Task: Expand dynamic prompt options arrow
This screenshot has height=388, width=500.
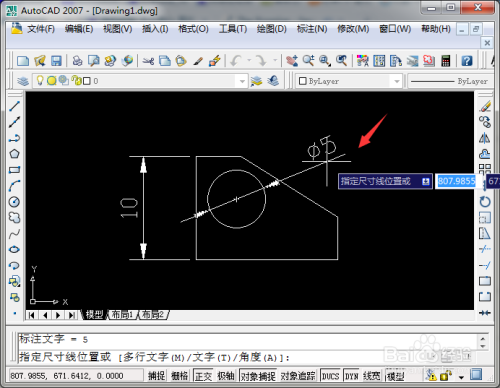Action: (x=425, y=181)
